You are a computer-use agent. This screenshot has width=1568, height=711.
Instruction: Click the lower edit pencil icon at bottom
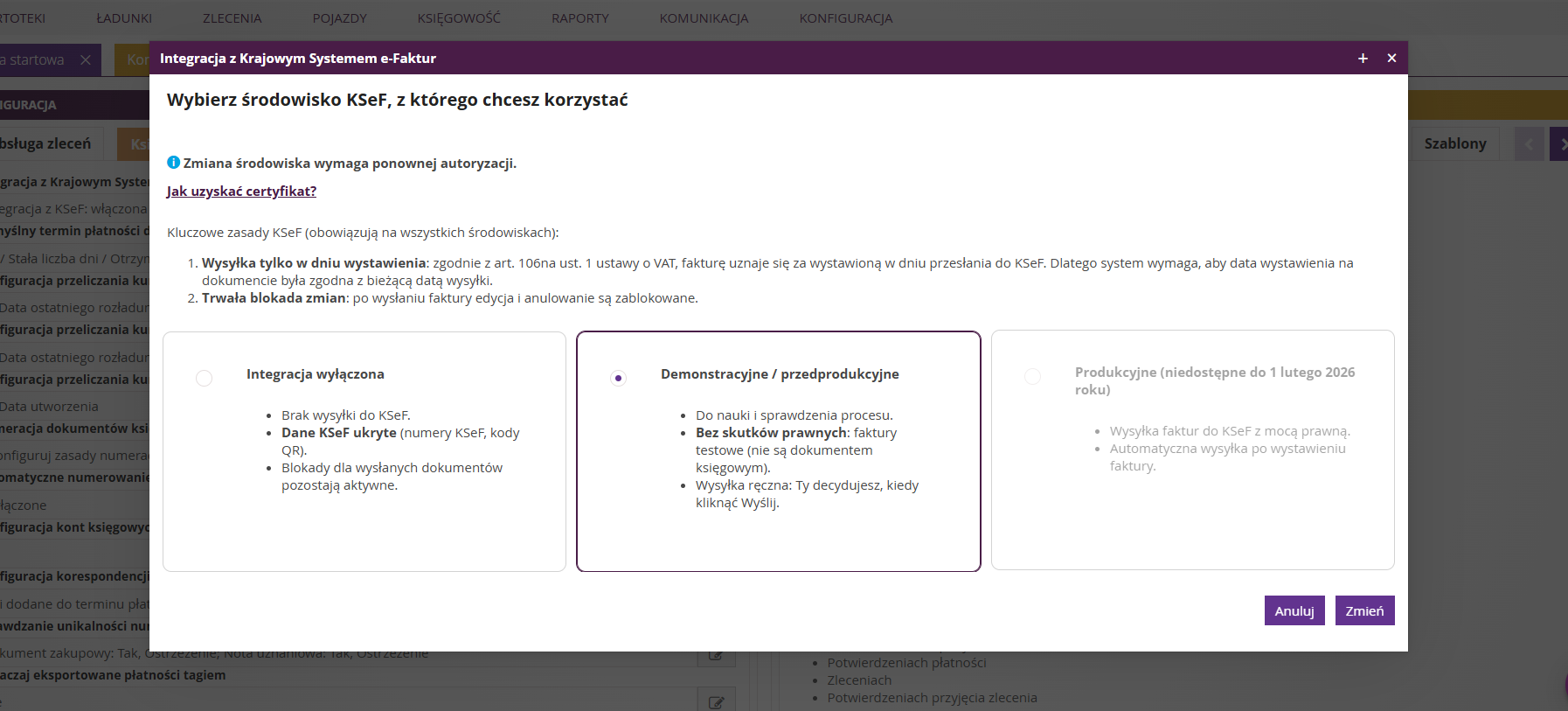(716, 701)
